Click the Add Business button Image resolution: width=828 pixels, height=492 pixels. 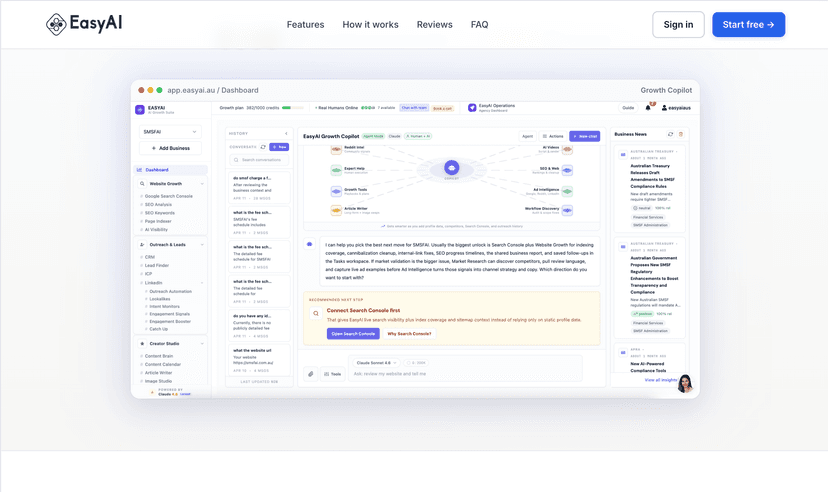coord(170,148)
